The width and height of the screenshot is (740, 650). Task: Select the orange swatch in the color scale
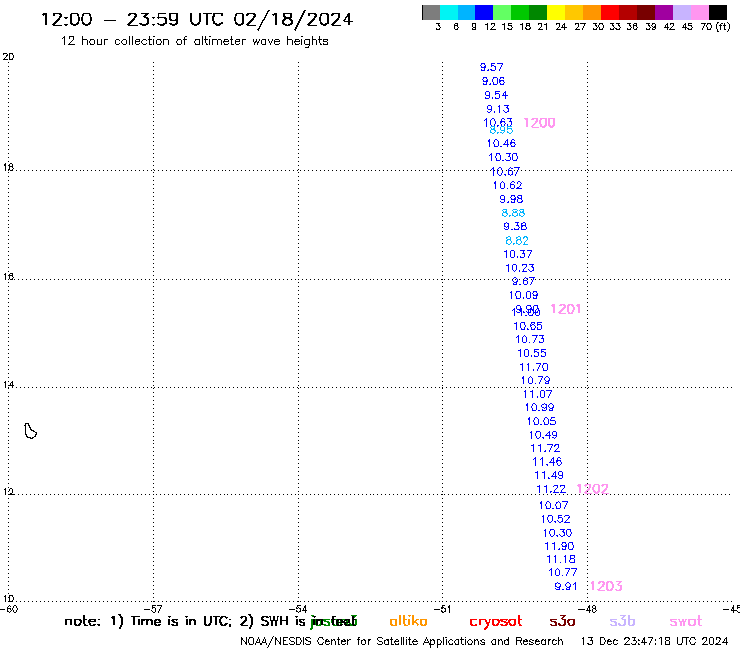pyautogui.click(x=592, y=12)
